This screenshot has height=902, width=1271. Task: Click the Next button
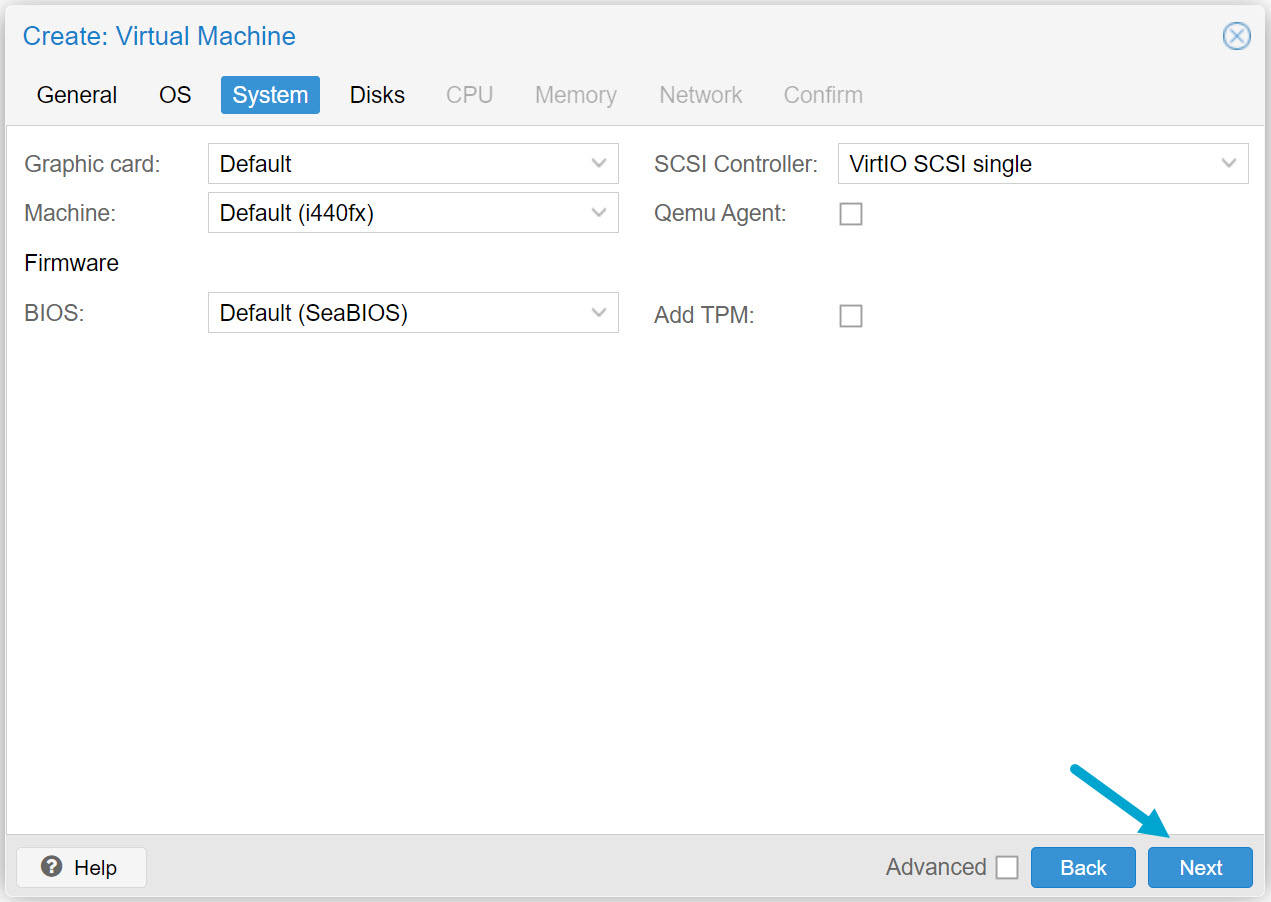[1200, 867]
